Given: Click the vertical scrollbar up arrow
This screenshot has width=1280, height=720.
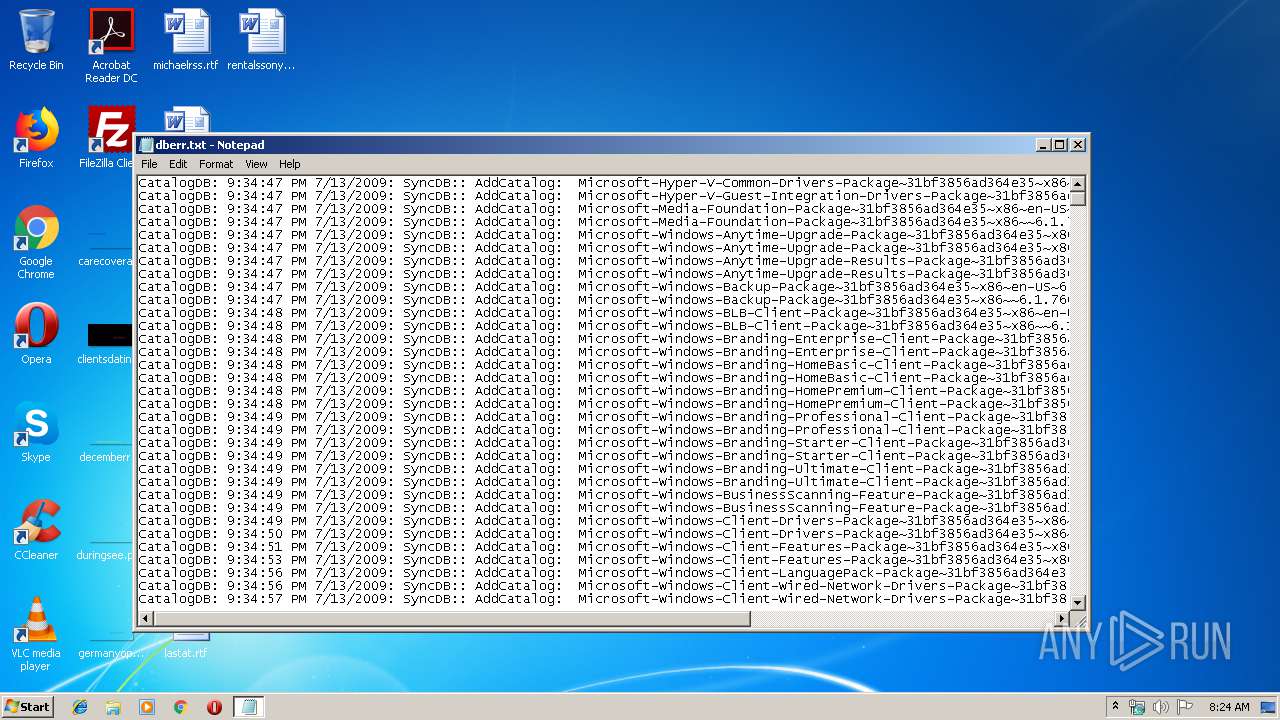Looking at the screenshot, I should 1077,184.
